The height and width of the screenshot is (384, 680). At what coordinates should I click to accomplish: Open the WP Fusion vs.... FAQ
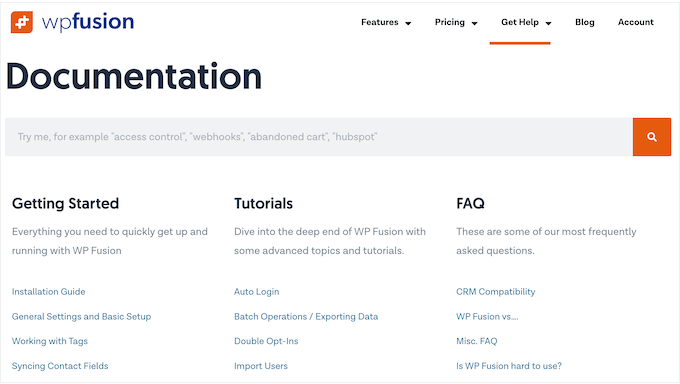pyautogui.click(x=487, y=316)
